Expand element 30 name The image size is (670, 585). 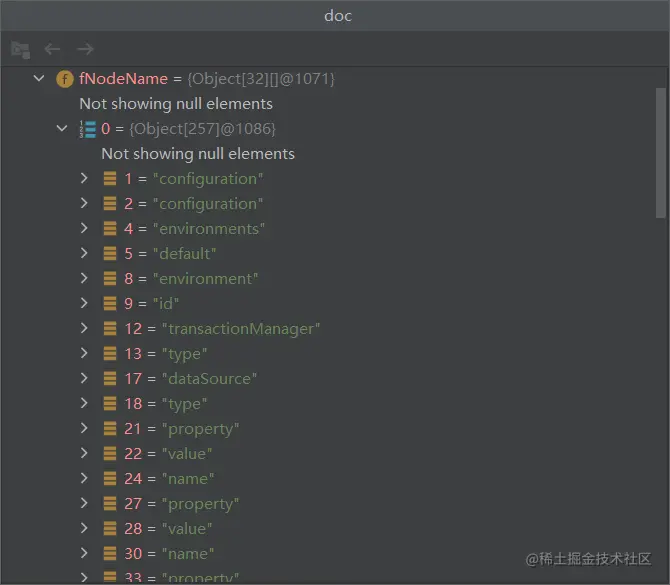pyautogui.click(x=84, y=553)
